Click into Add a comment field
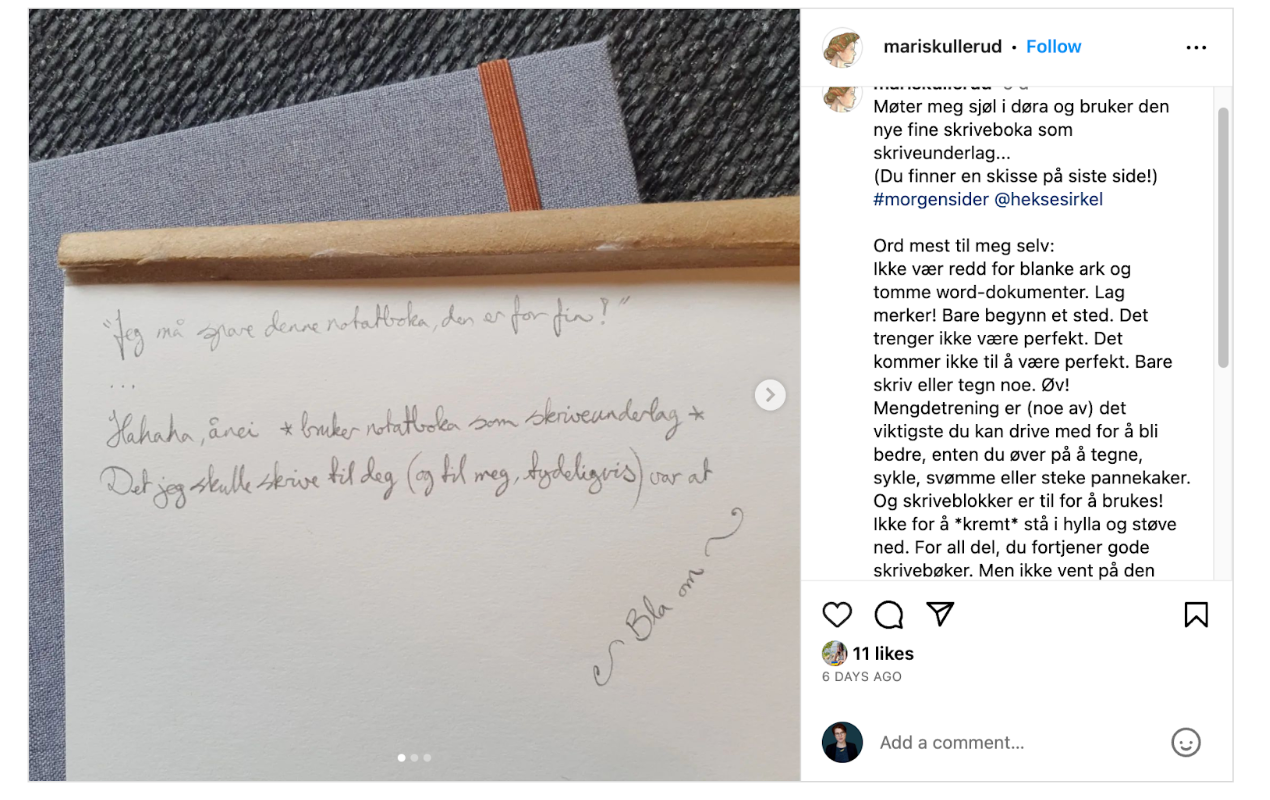The width and height of the screenshot is (1270, 800). 1015,743
